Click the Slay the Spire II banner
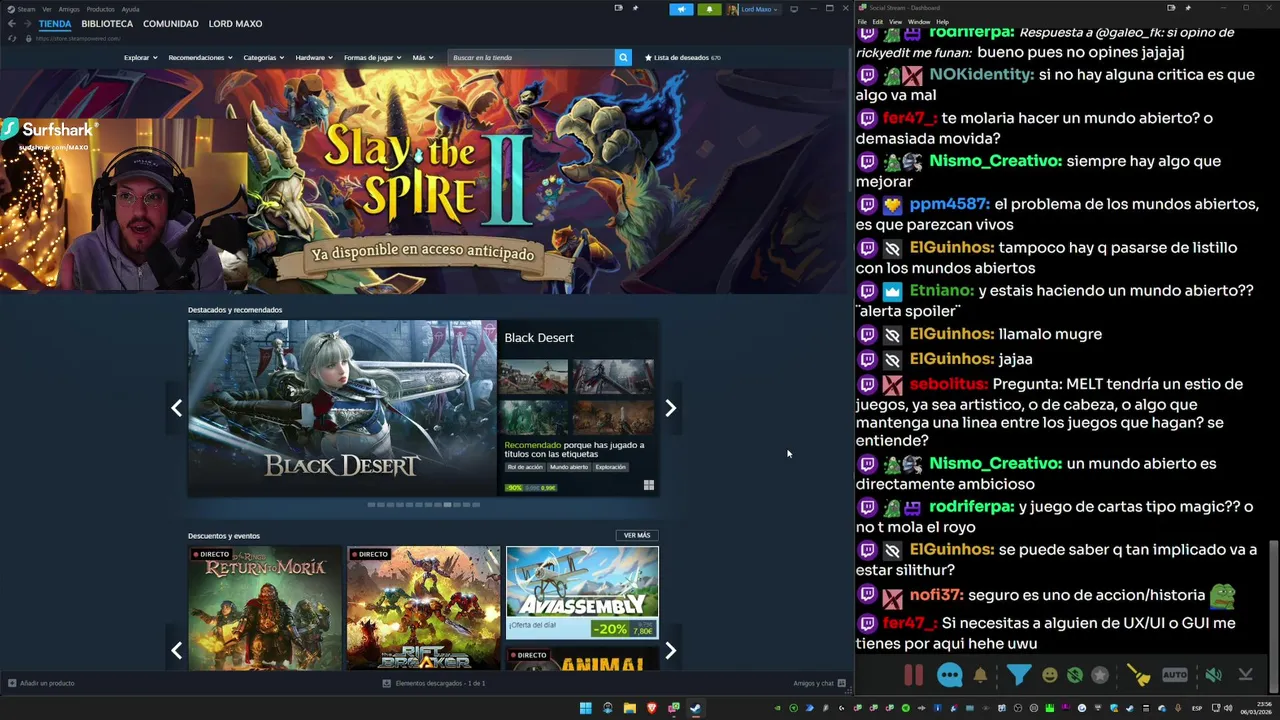The width and height of the screenshot is (1280, 720). 424,180
